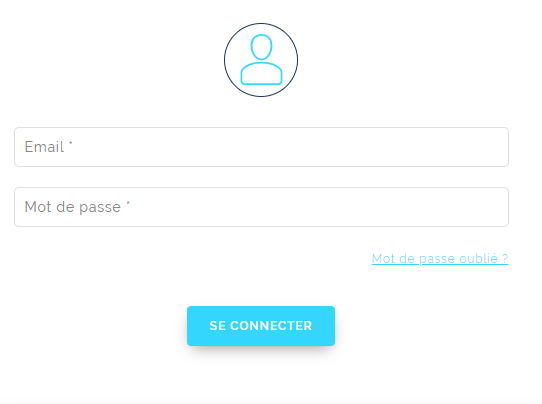
Task: Place cursor in the password box
Action: tap(261, 207)
